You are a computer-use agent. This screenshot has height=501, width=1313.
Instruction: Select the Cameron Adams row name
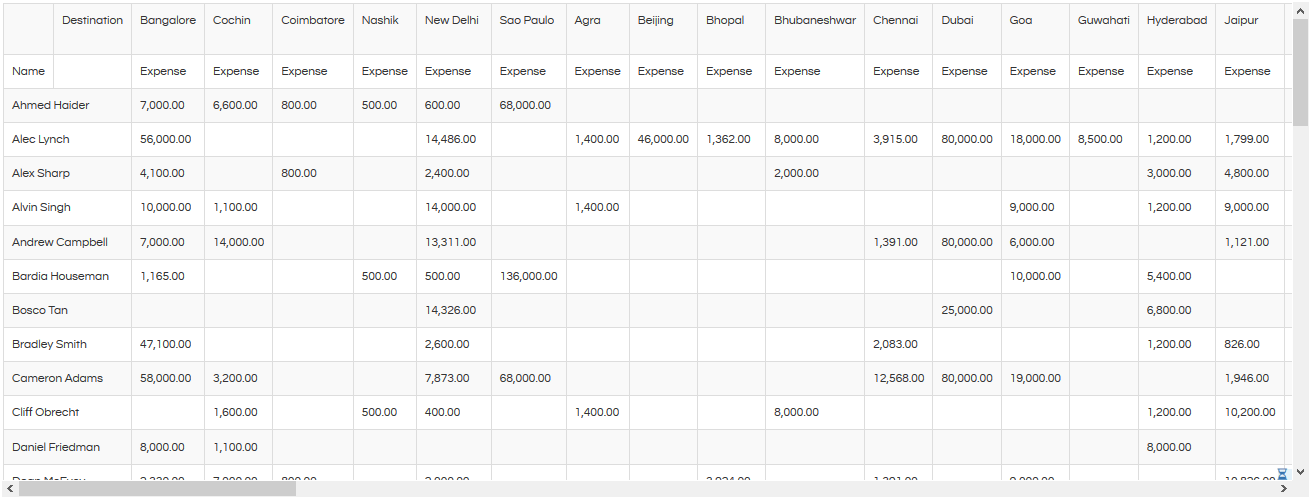[67, 378]
